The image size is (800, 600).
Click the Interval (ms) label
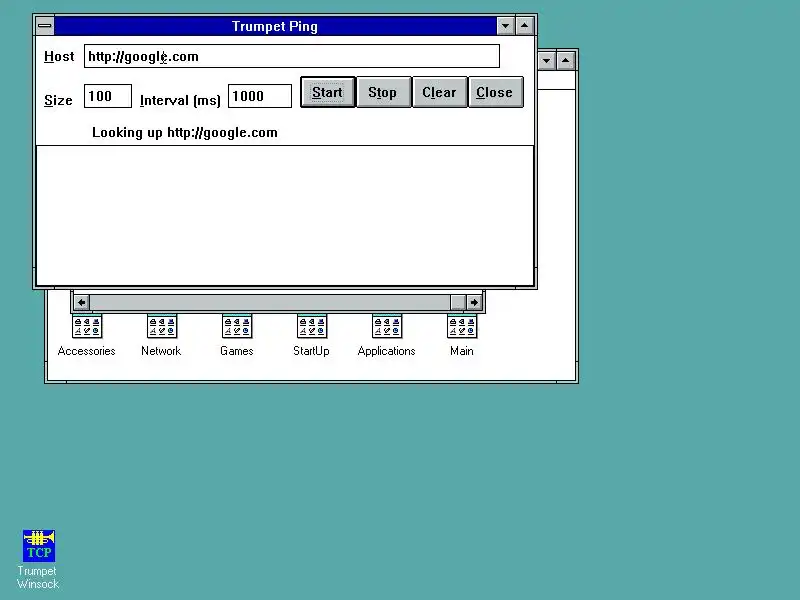(x=180, y=101)
